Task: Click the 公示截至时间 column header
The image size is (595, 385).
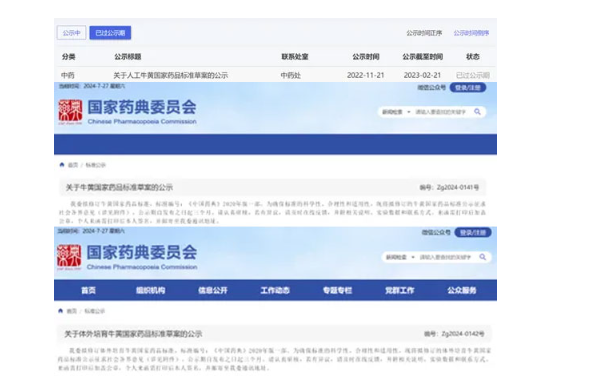Action: (x=422, y=57)
